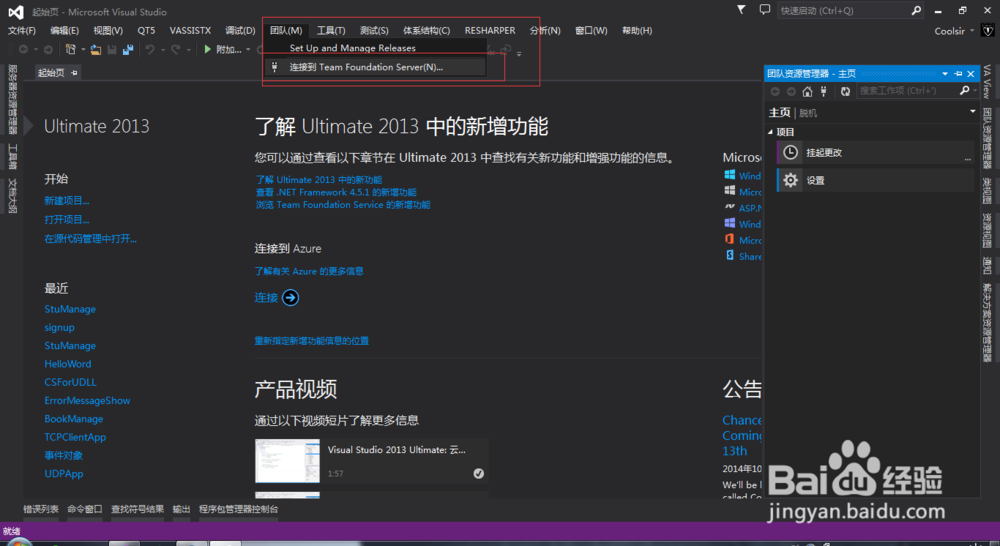This screenshot has height=546, width=1000.
Task: Open the New Project dropdown arrow
Action: point(83,50)
